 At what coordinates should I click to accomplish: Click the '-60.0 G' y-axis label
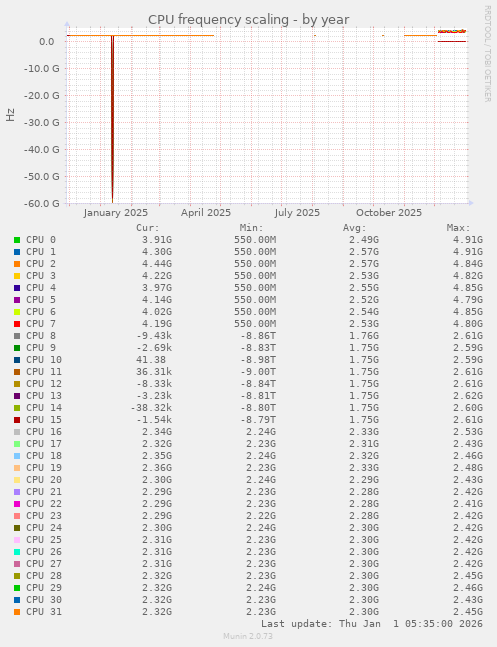click(x=42, y=203)
